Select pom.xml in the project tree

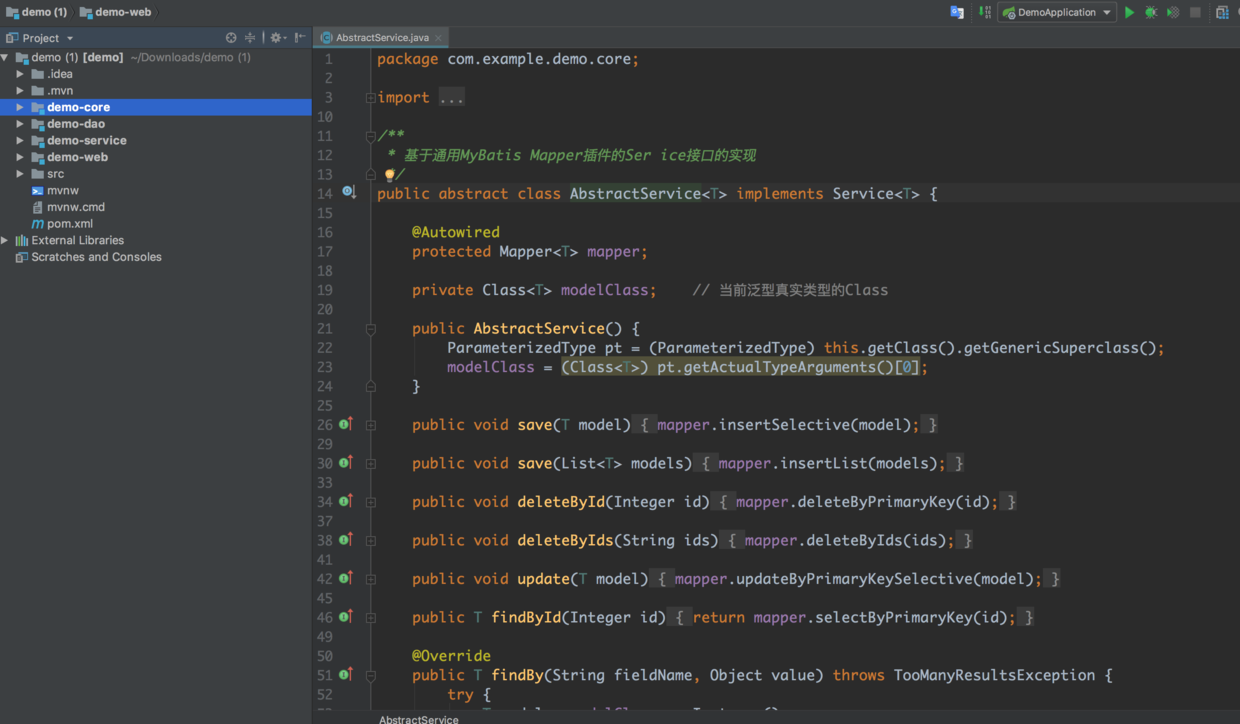point(70,224)
